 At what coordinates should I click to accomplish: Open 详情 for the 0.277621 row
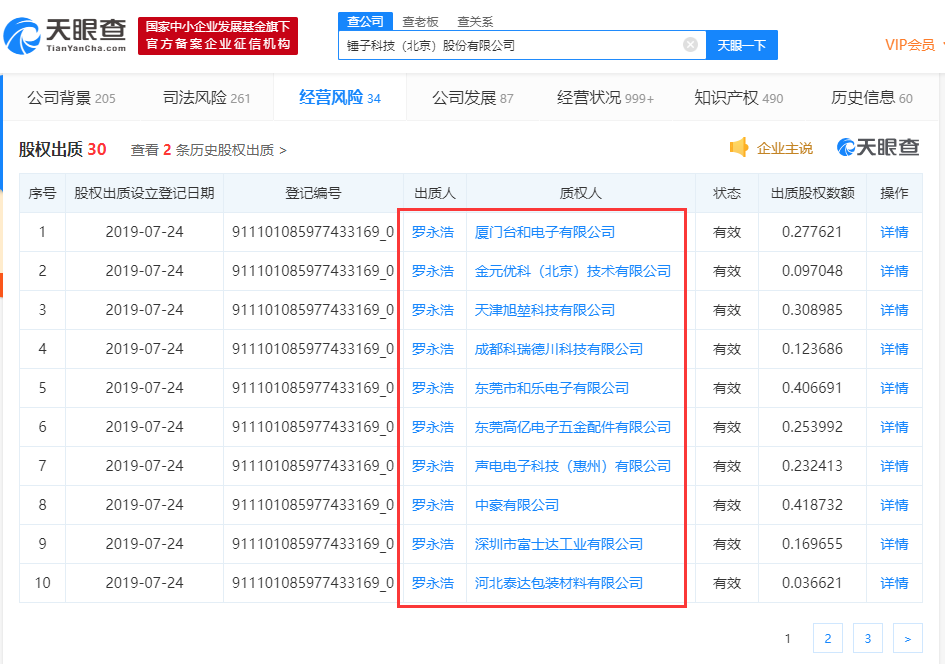[894, 232]
